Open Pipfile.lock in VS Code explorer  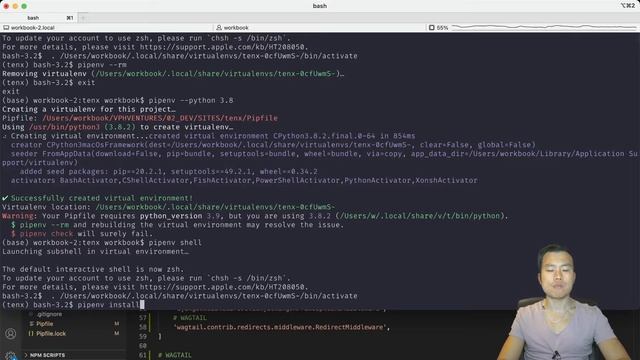[51, 333]
